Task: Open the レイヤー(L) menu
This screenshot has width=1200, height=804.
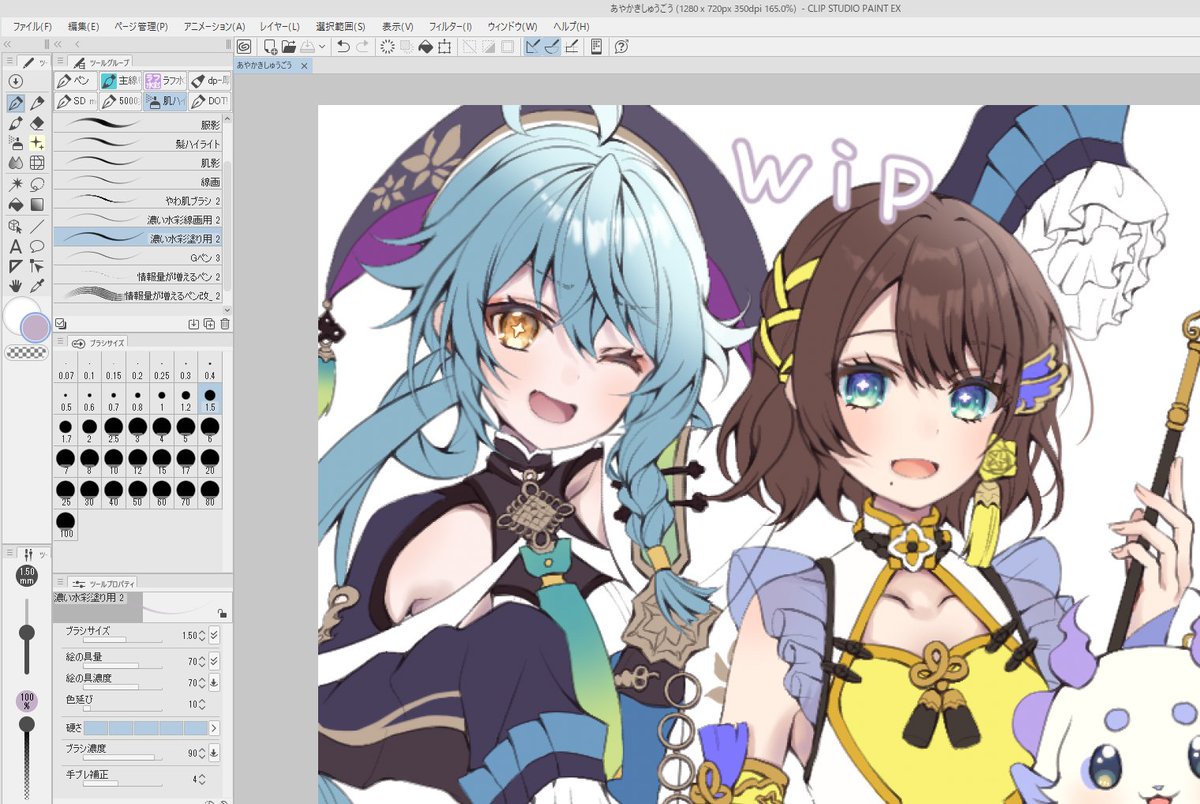Action: click(x=280, y=25)
